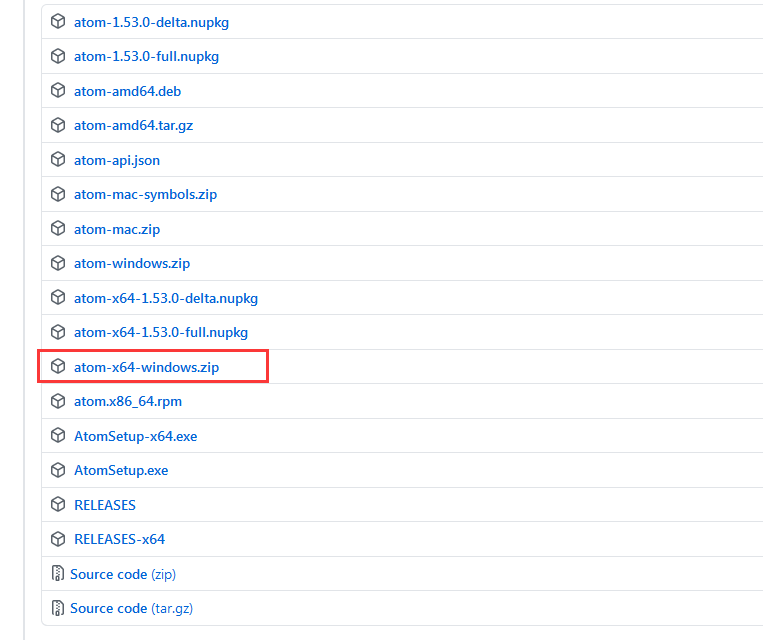
Task: Click package icon beside atom-1.53.0-full.nupkg
Action: [58, 56]
